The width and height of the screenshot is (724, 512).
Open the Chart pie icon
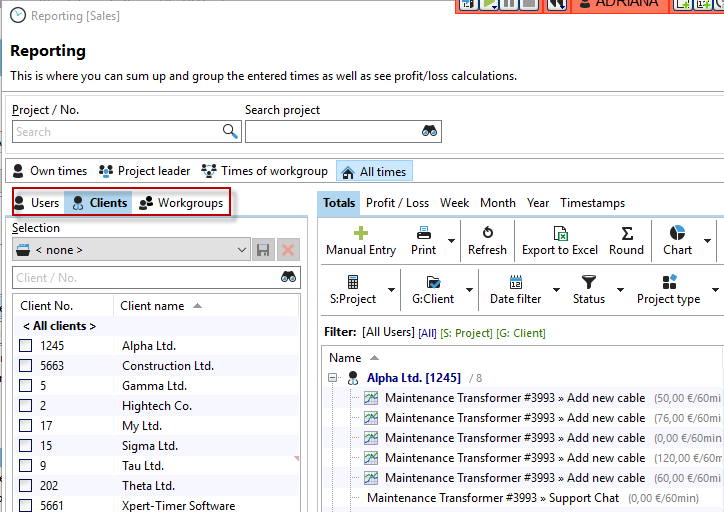(x=677, y=233)
